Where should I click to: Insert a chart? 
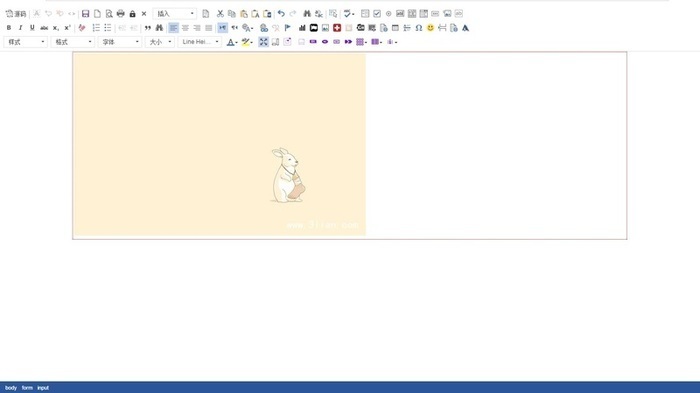302,28
